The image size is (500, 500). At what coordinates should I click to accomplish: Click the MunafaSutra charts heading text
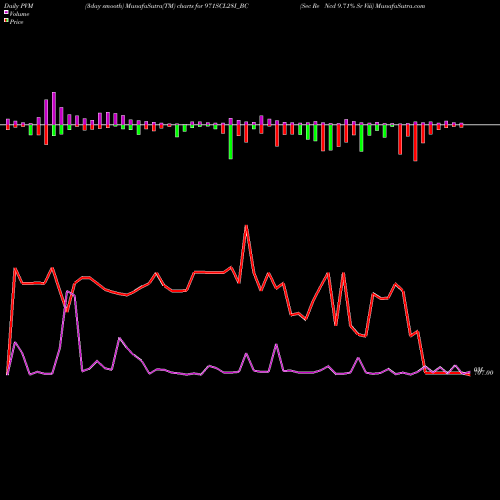tap(167, 6)
